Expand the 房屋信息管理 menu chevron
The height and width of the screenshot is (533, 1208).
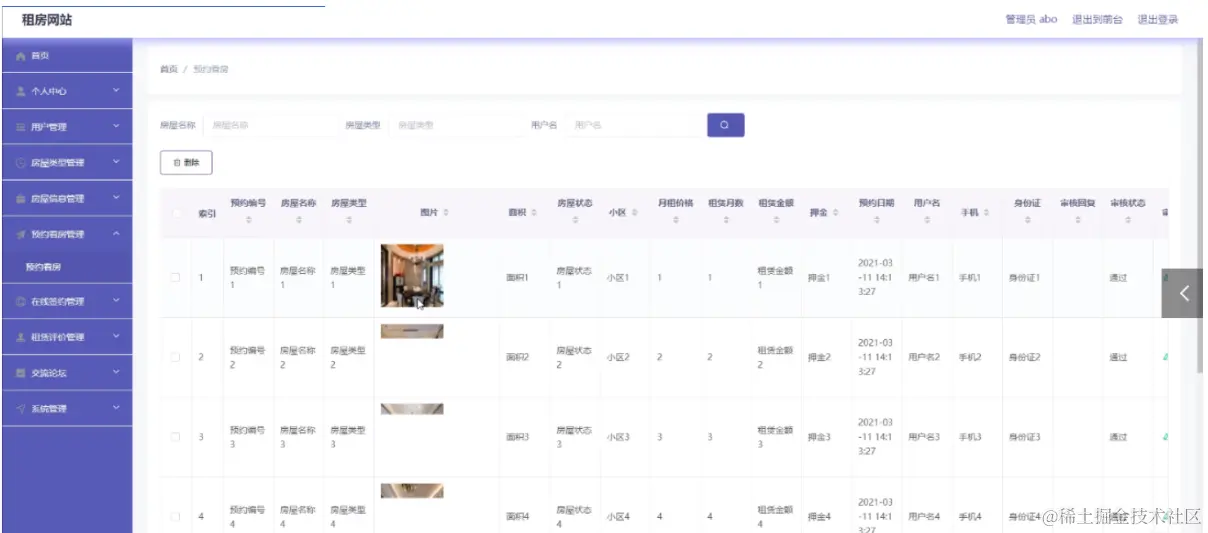point(116,198)
